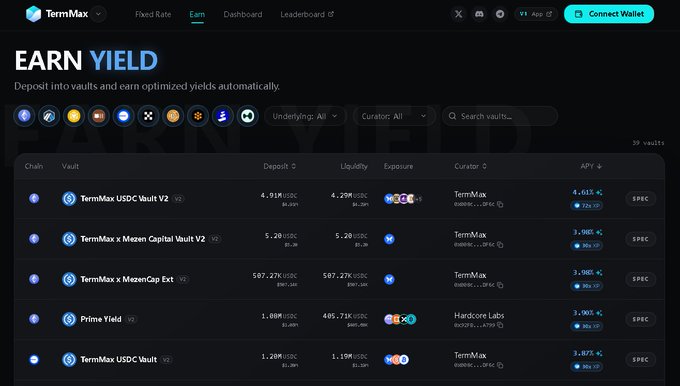This screenshot has width=680, height=386.
Task: Sort table by APY column
Action: (x=591, y=166)
